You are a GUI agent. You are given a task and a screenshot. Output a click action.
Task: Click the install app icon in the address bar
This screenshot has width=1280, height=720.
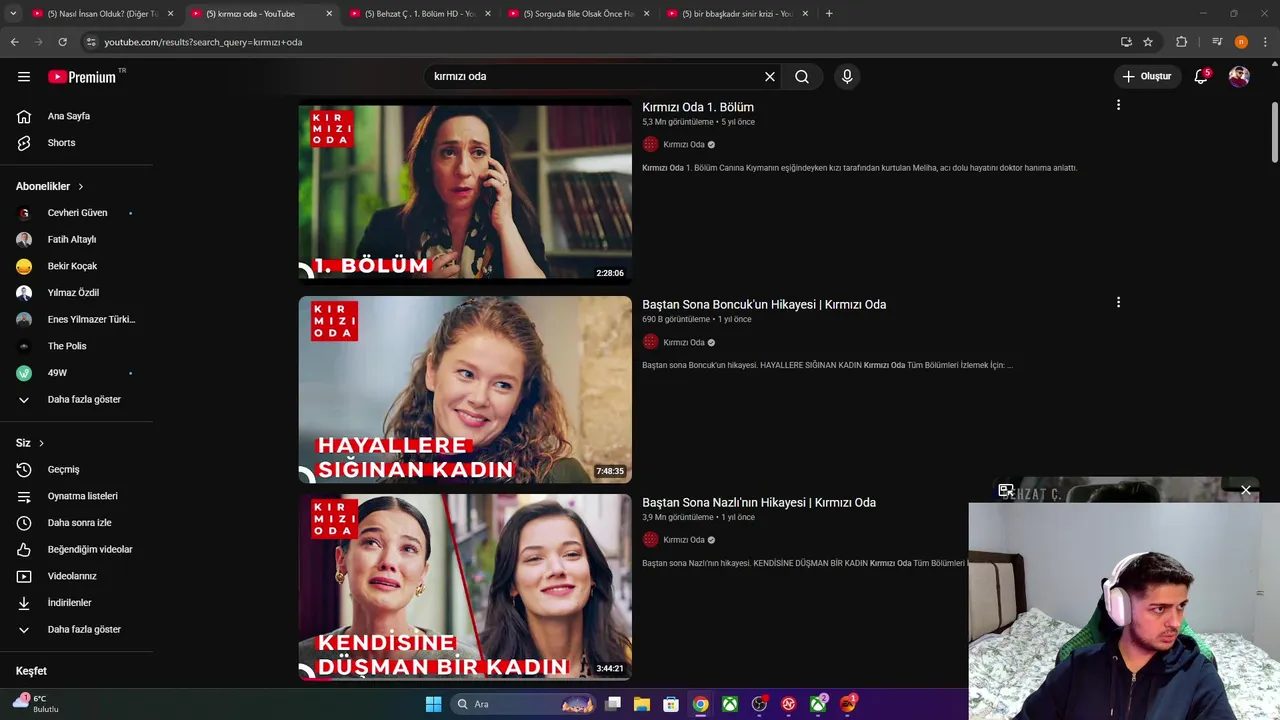tap(1126, 42)
